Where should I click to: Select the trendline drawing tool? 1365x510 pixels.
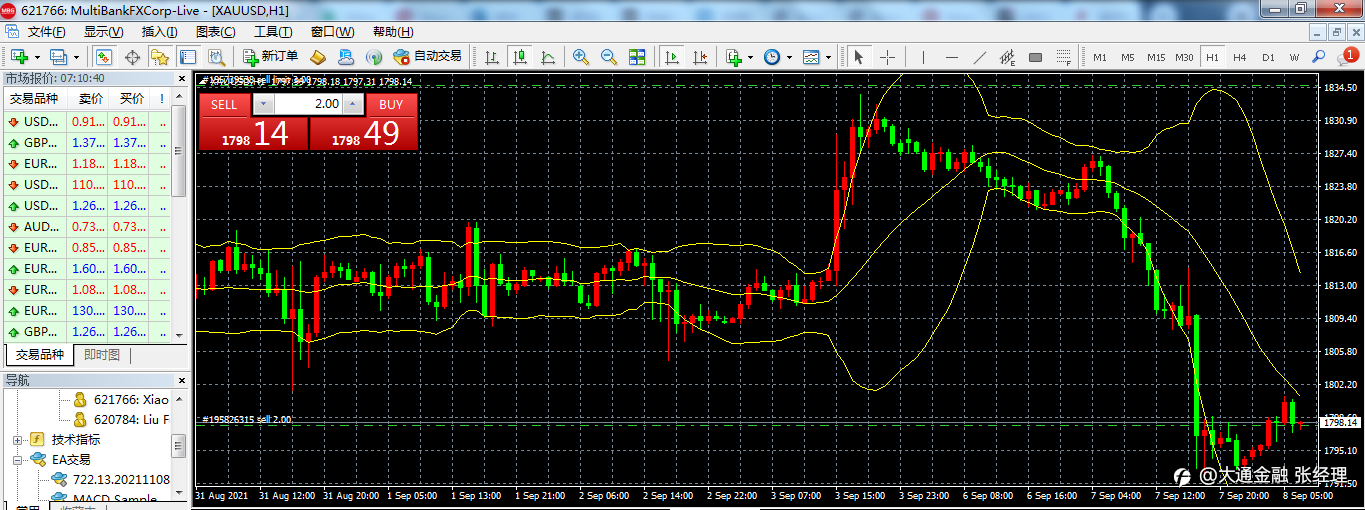(x=979, y=57)
